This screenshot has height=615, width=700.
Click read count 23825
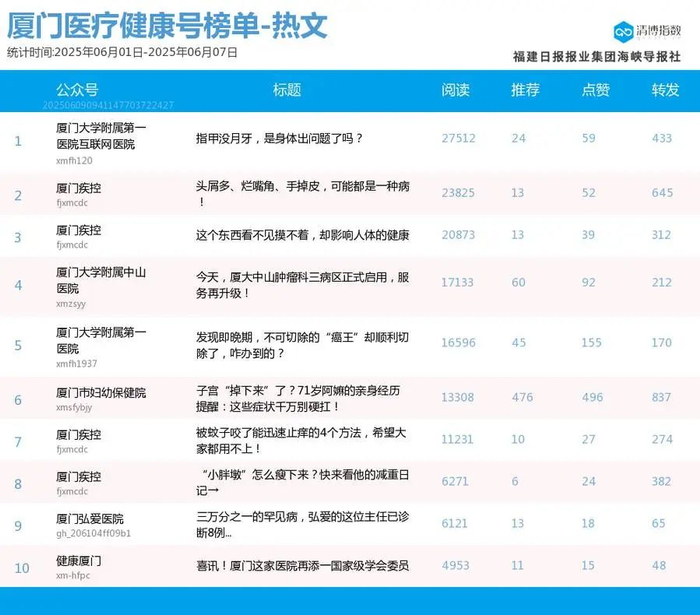tap(458, 193)
